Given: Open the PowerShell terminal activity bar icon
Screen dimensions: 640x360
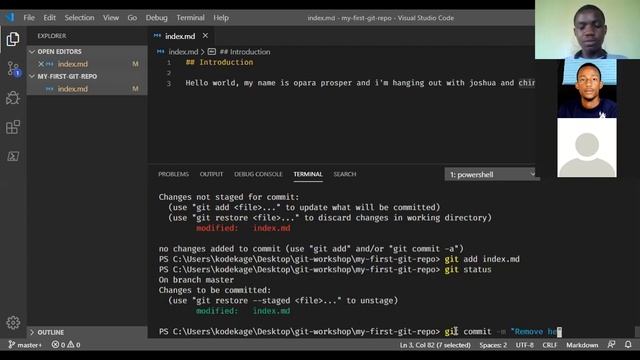Looking at the screenshot, I should [13, 156].
